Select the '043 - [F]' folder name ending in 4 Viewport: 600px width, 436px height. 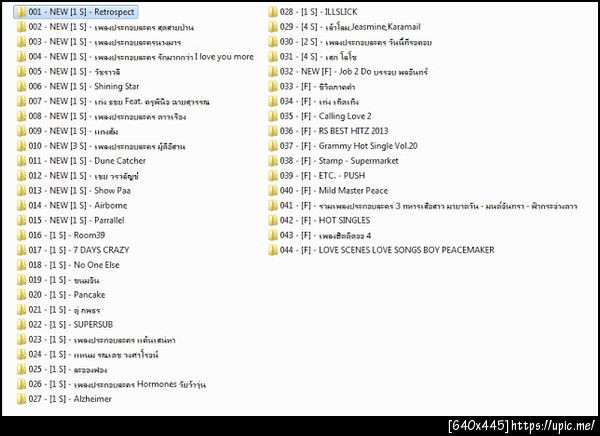(325, 235)
